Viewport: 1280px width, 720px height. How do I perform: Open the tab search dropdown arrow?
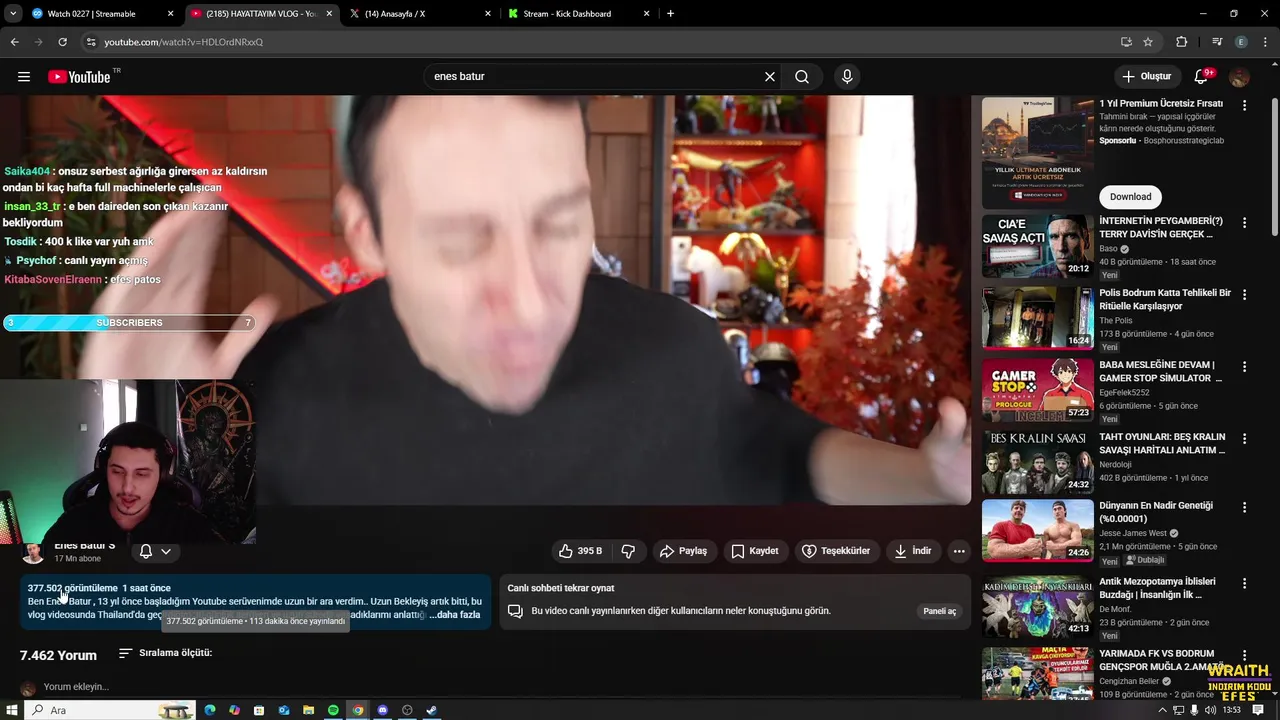13,14
